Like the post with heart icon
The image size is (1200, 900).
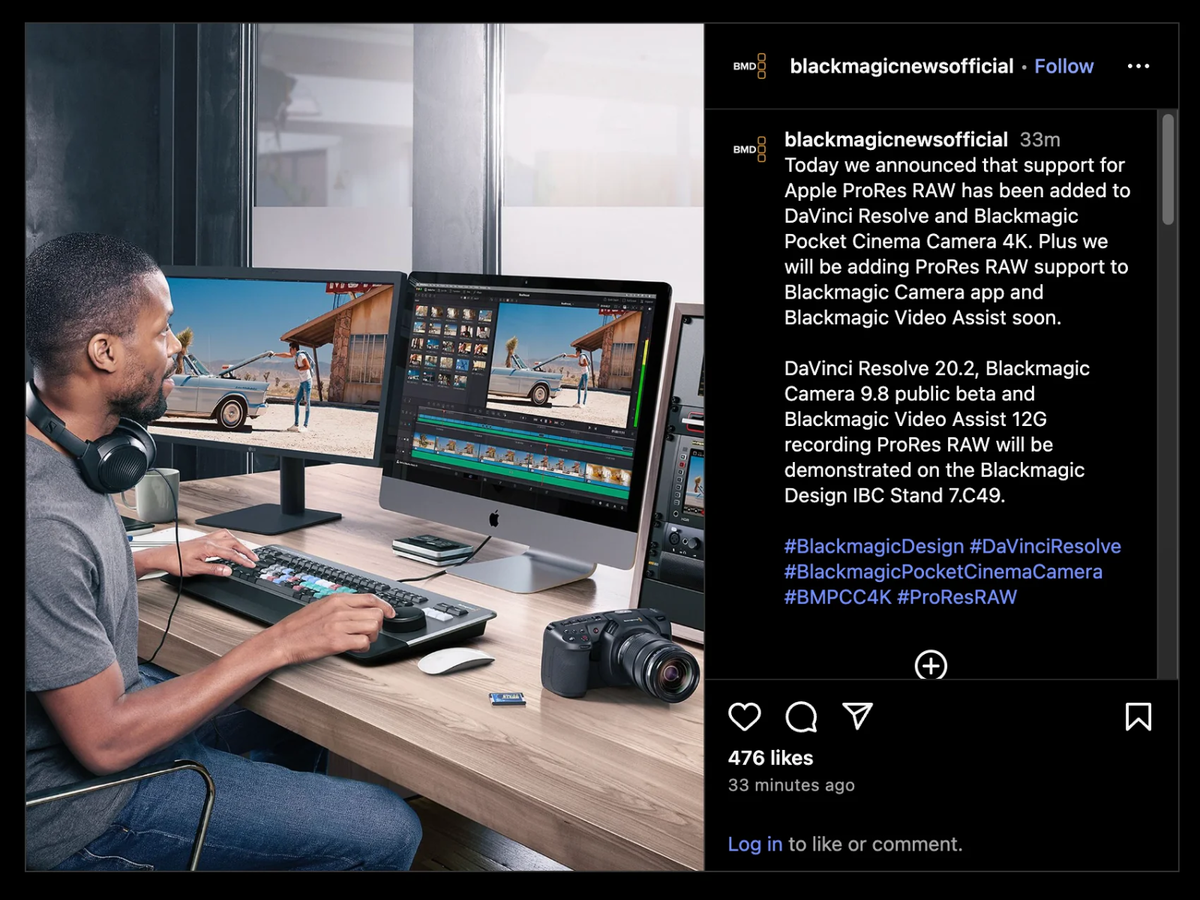pyautogui.click(x=744, y=716)
